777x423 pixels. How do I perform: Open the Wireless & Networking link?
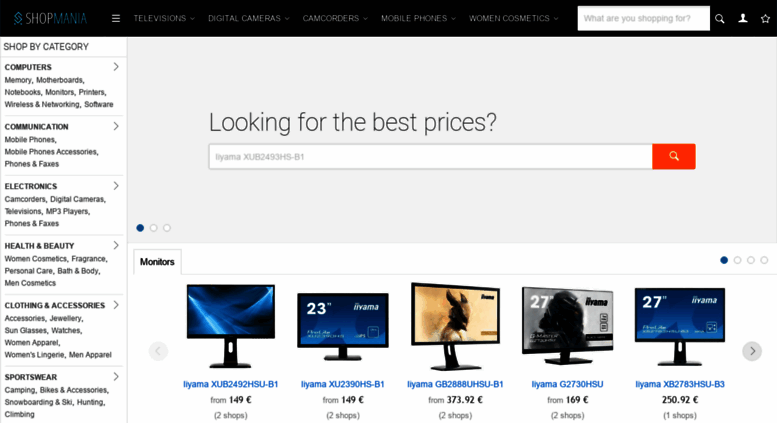click(x=42, y=105)
